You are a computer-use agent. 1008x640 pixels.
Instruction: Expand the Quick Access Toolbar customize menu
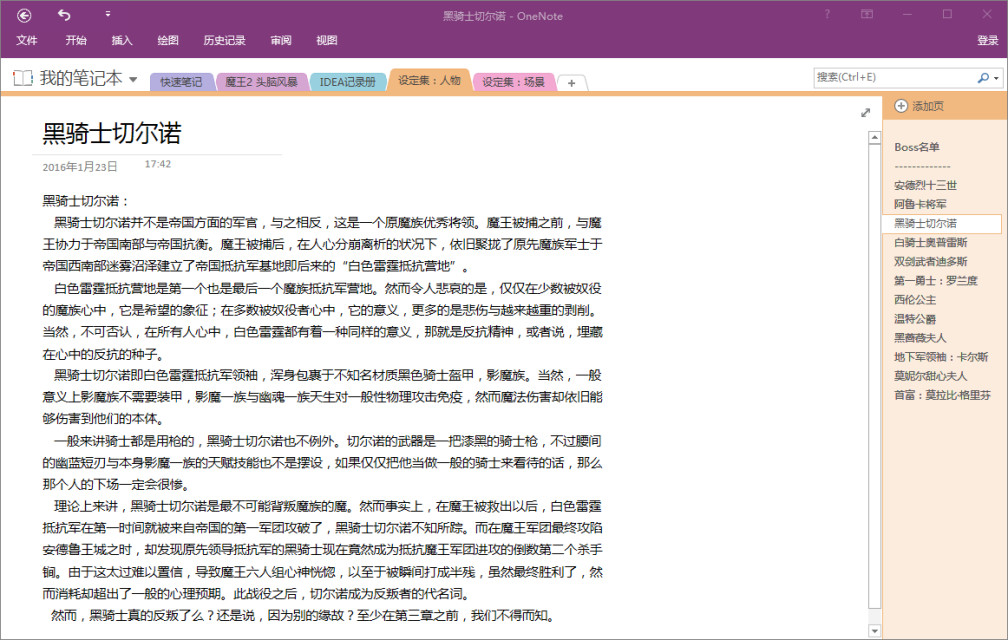coord(108,15)
